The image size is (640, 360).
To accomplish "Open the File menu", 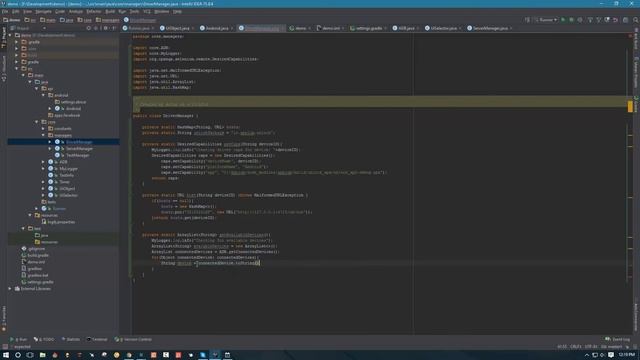I will 5,11.
